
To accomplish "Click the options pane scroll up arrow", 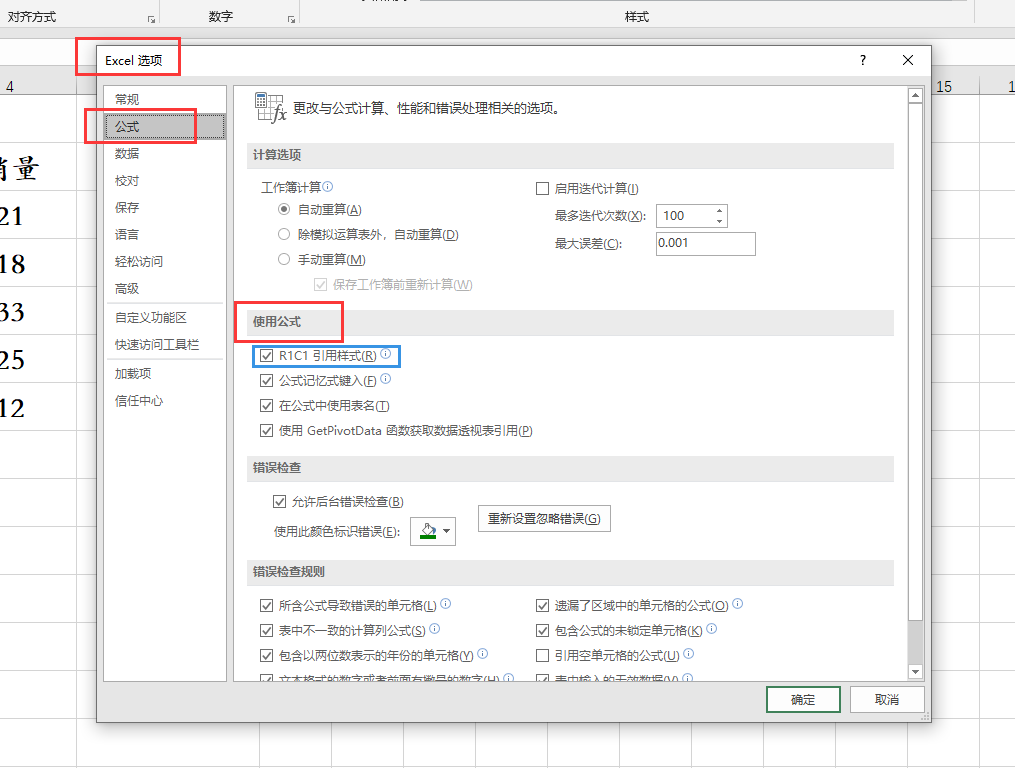I will 915,96.
